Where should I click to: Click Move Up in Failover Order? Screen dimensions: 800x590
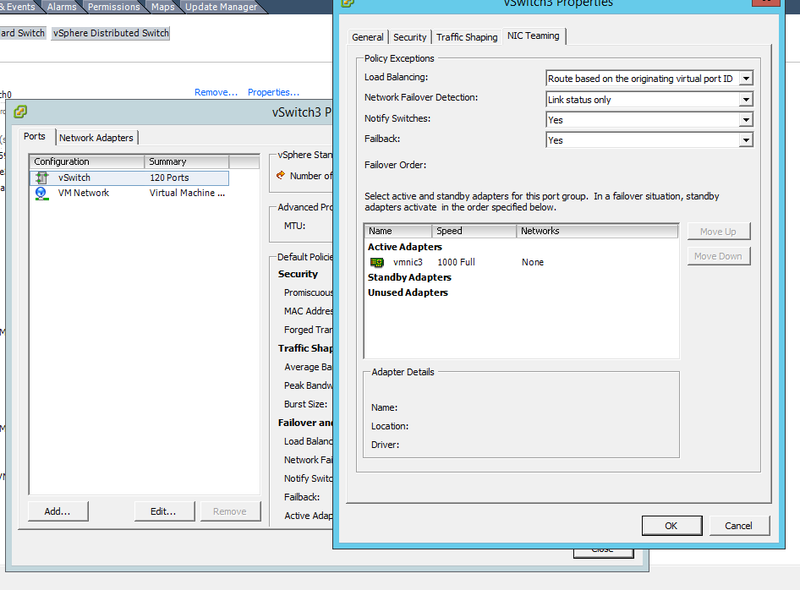[719, 231]
